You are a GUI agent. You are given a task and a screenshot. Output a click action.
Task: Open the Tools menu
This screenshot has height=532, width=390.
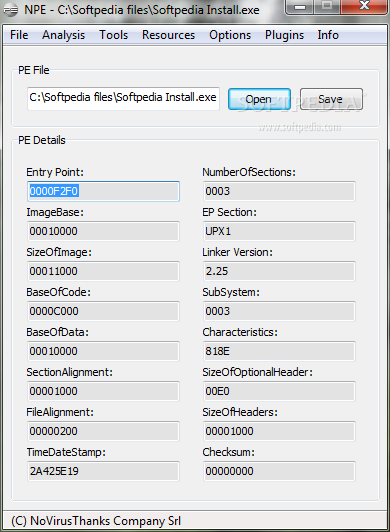(113, 35)
